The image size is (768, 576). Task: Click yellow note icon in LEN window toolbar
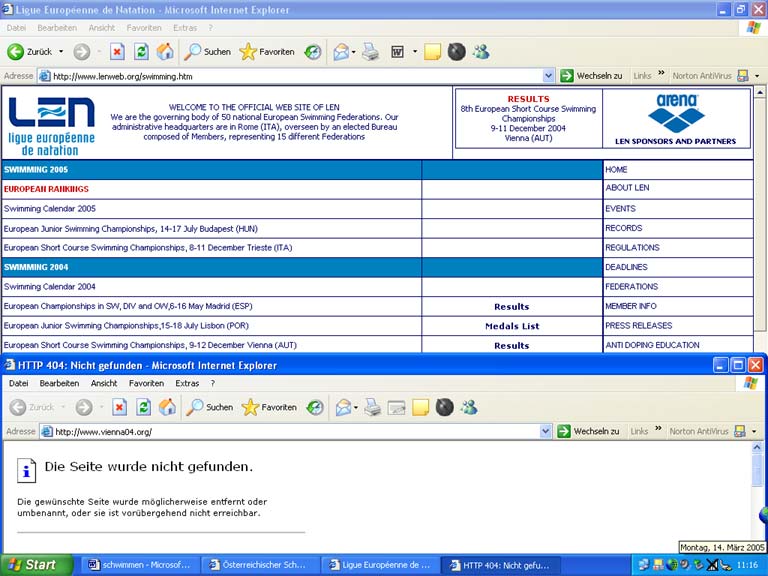pyautogui.click(x=432, y=51)
